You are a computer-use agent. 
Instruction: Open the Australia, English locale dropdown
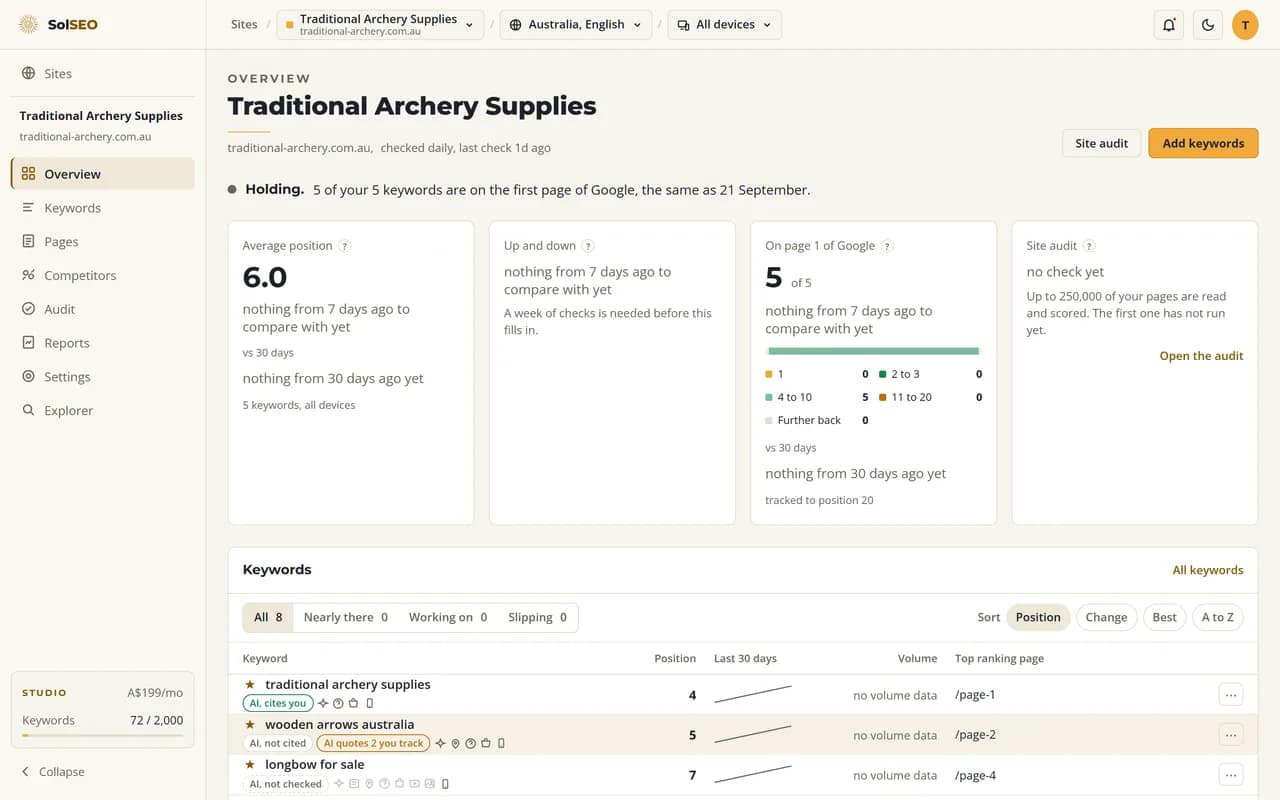click(575, 25)
